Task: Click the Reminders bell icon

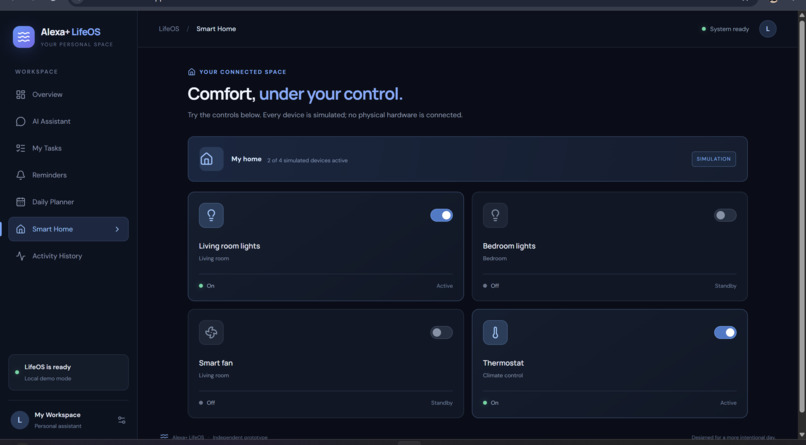Action: 21,175
